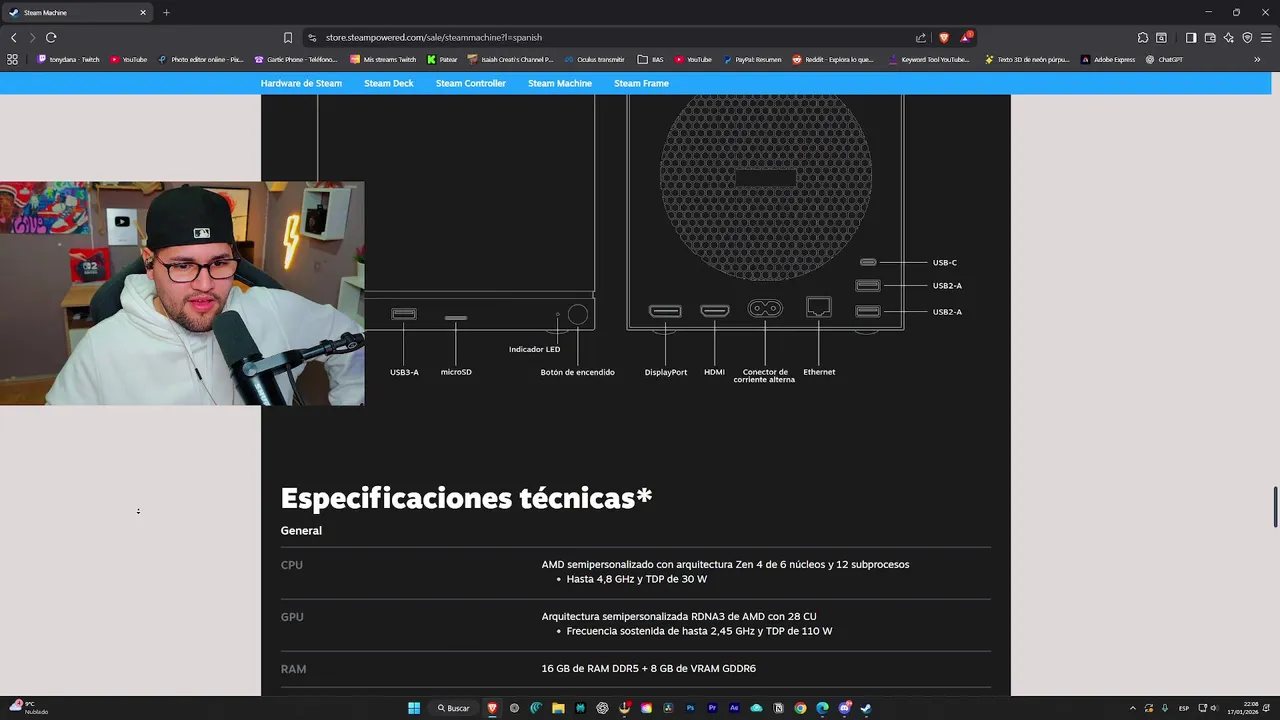Click the Buscar taskbar search box

click(453, 708)
